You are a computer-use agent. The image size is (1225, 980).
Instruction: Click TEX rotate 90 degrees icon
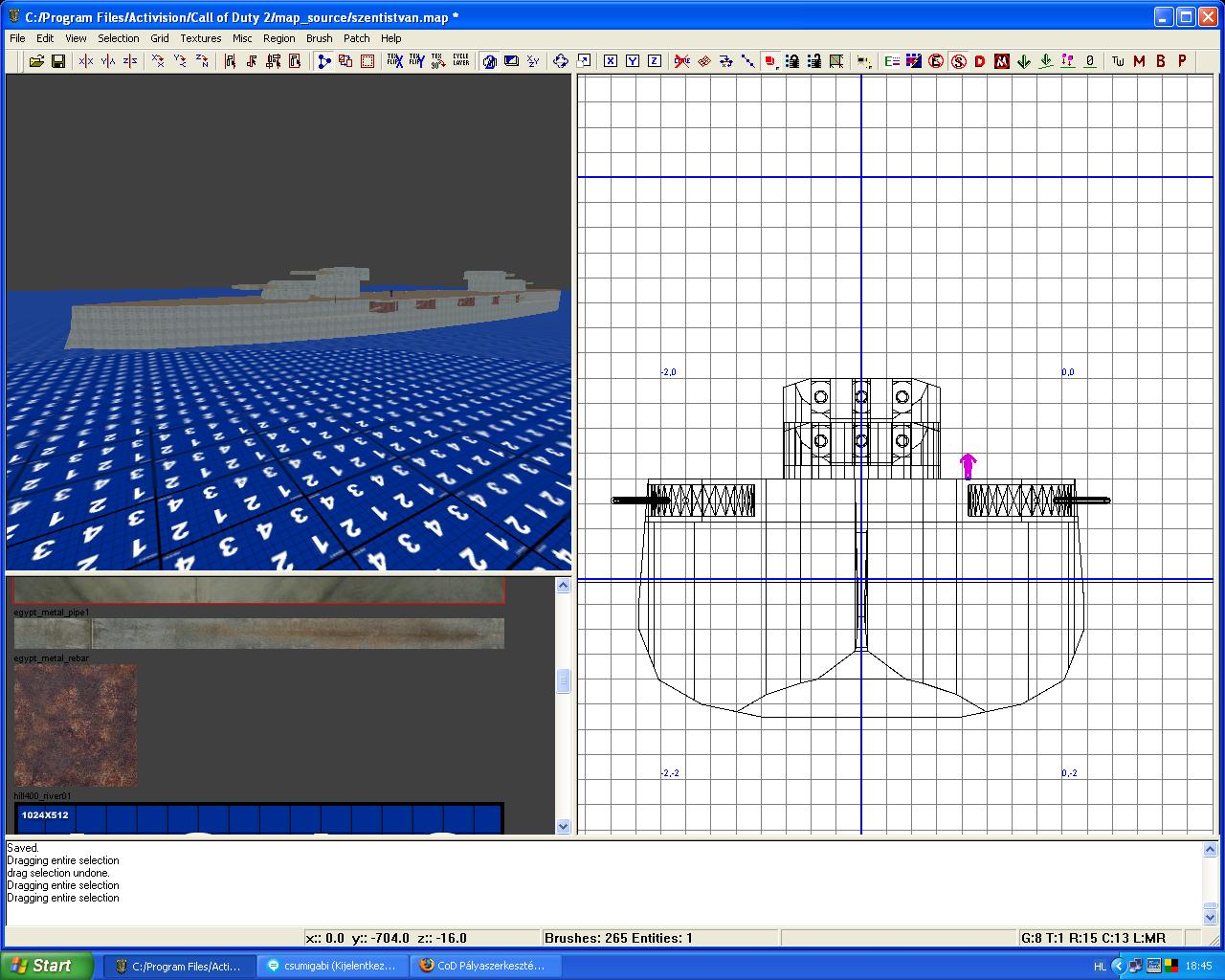pos(438,61)
